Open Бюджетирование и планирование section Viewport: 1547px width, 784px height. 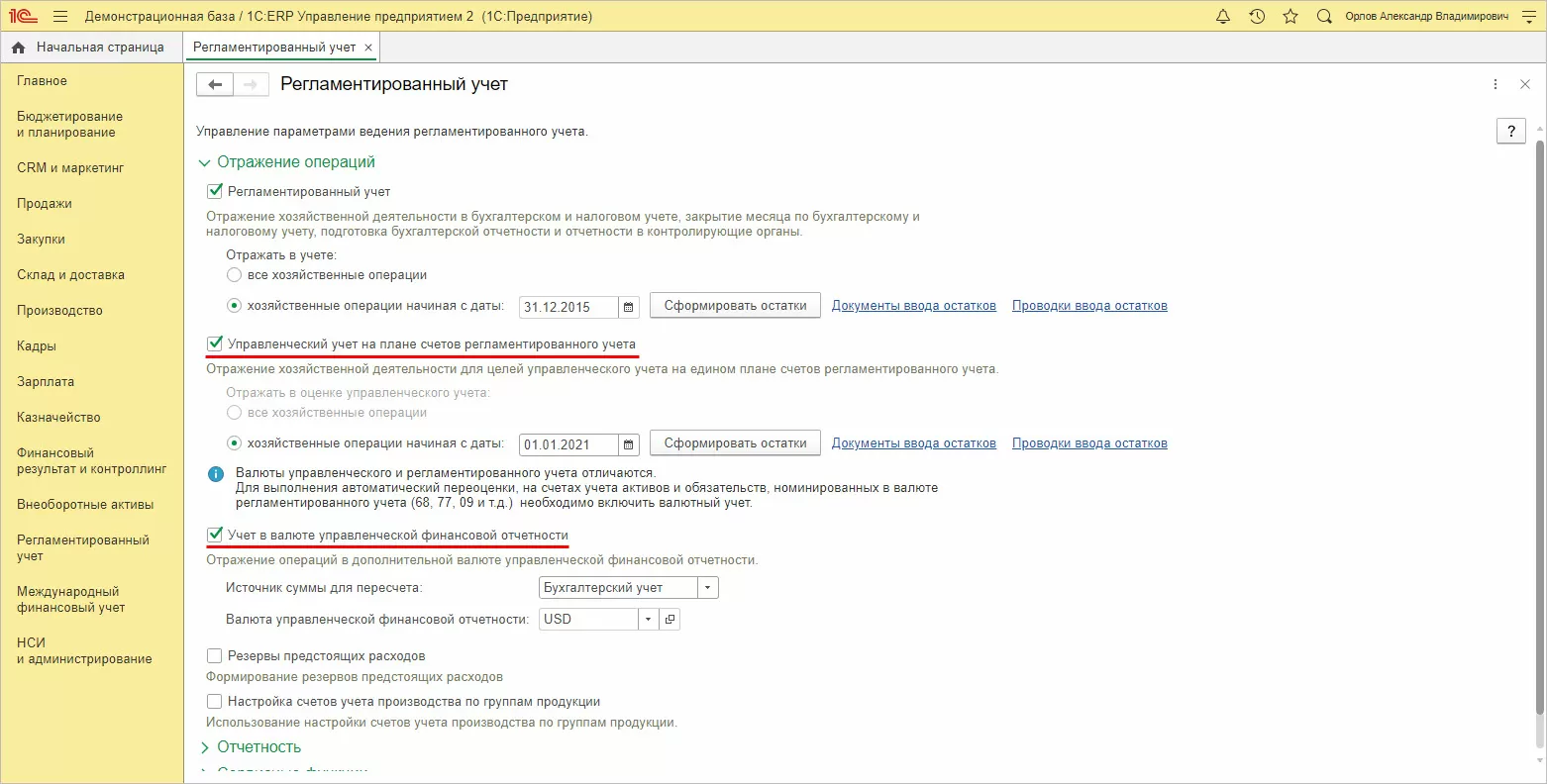(70, 125)
